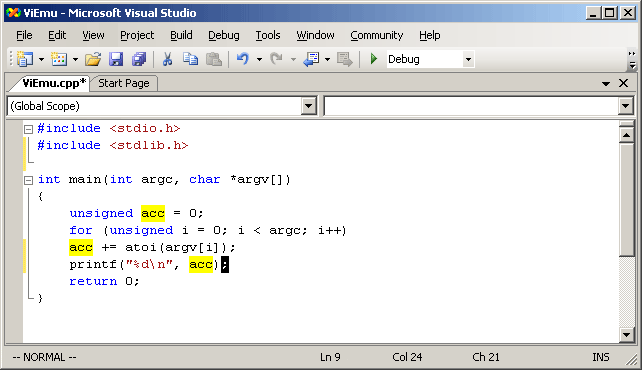
Task: Click the New Project toolbar icon
Action: [x=25, y=59]
